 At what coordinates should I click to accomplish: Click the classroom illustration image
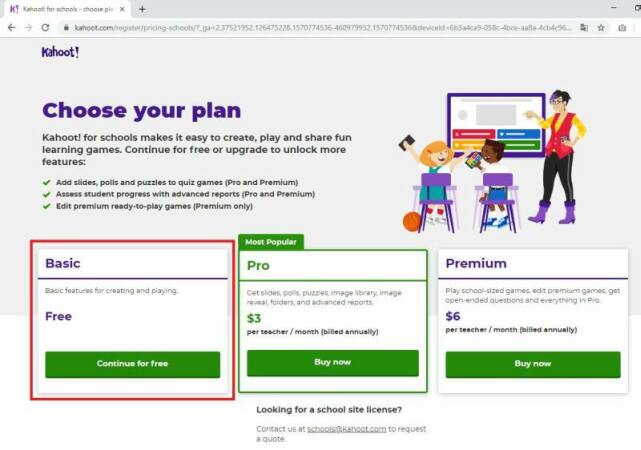tap(493, 161)
